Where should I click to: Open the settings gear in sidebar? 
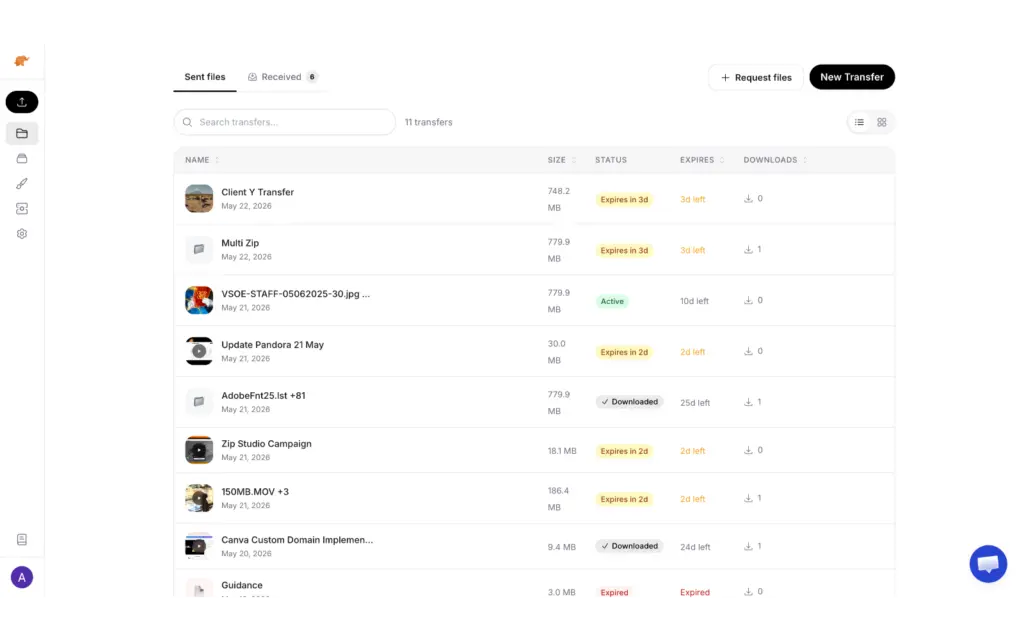[22, 234]
